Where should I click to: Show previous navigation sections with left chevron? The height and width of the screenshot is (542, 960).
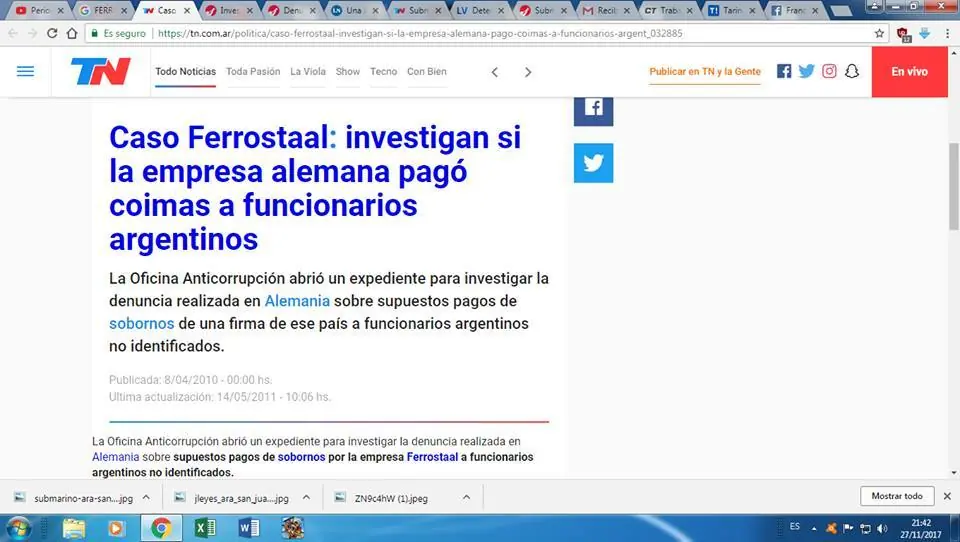495,72
